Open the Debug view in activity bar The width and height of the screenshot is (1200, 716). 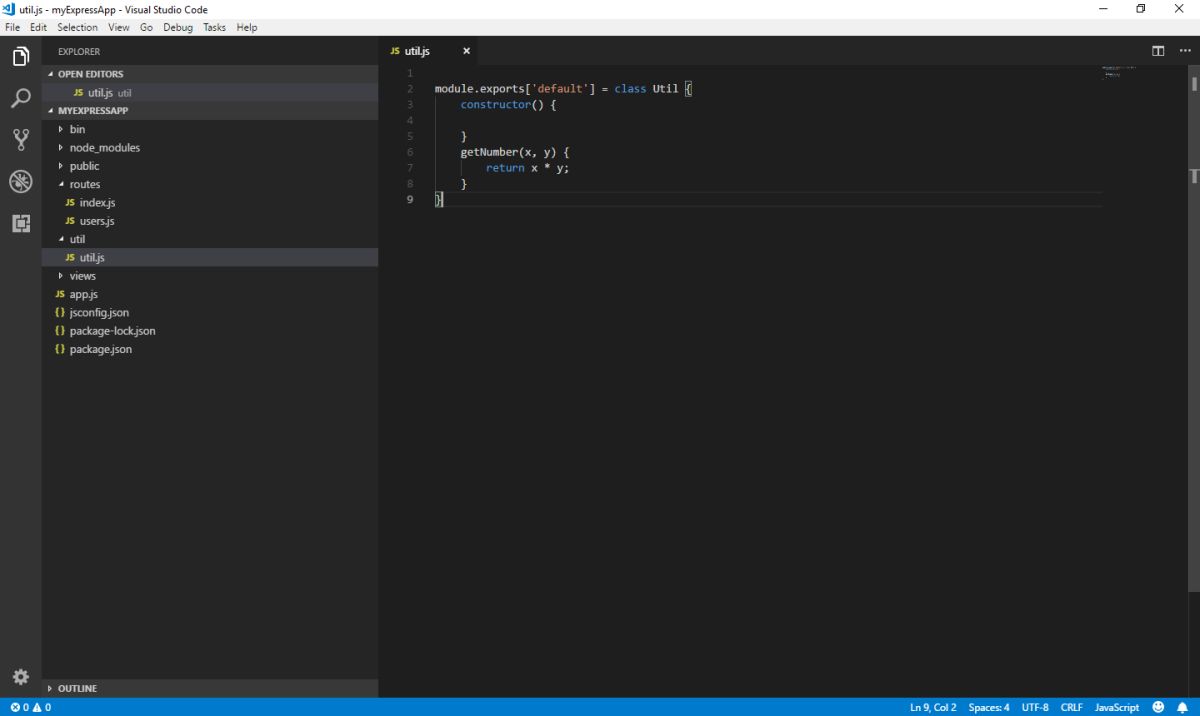[x=21, y=181]
